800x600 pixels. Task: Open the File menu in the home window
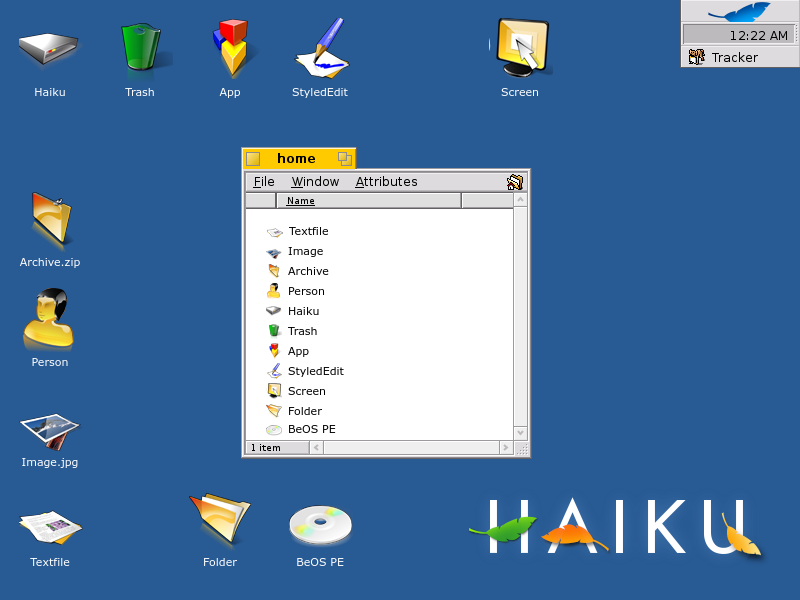point(264,182)
